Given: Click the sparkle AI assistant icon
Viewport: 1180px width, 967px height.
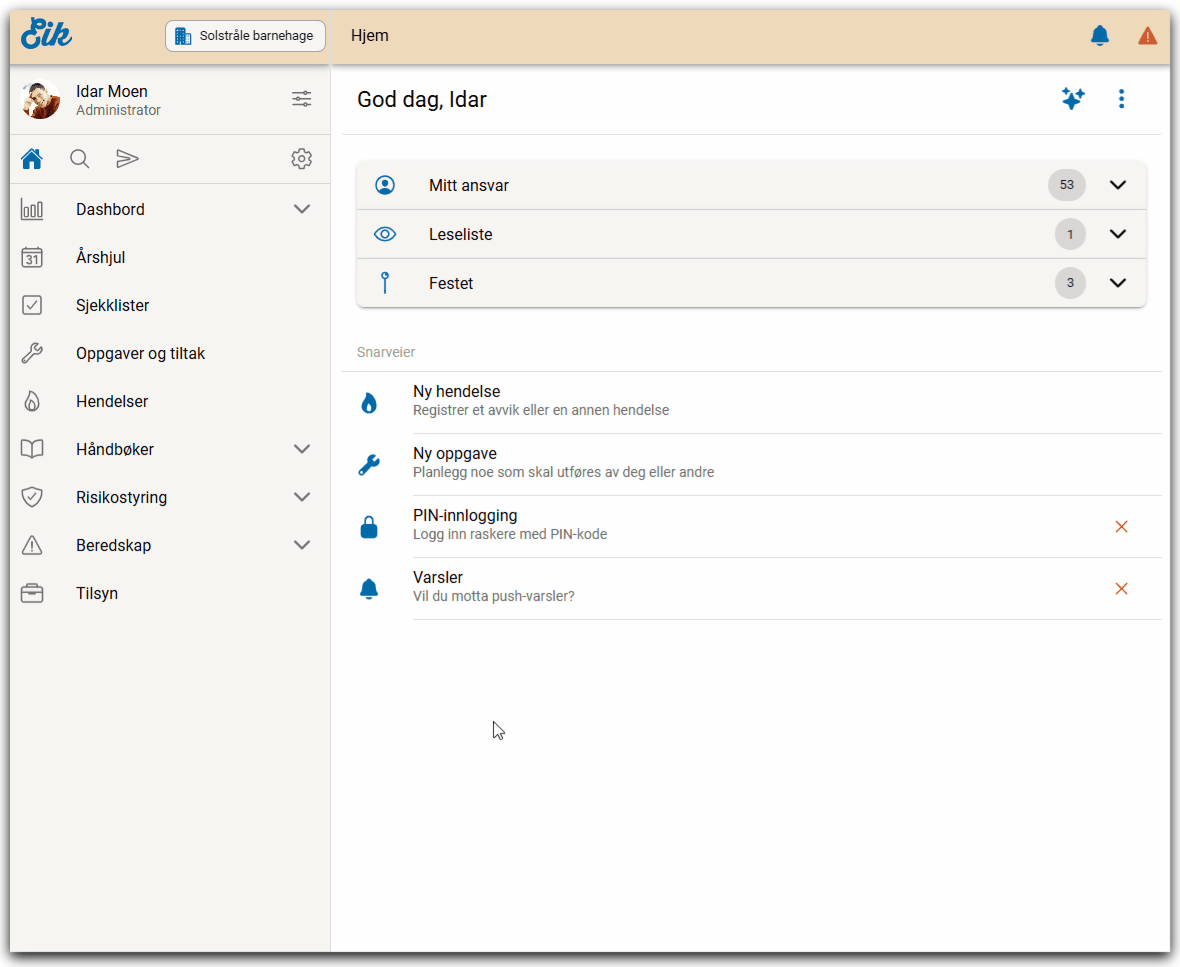Looking at the screenshot, I should (1073, 99).
